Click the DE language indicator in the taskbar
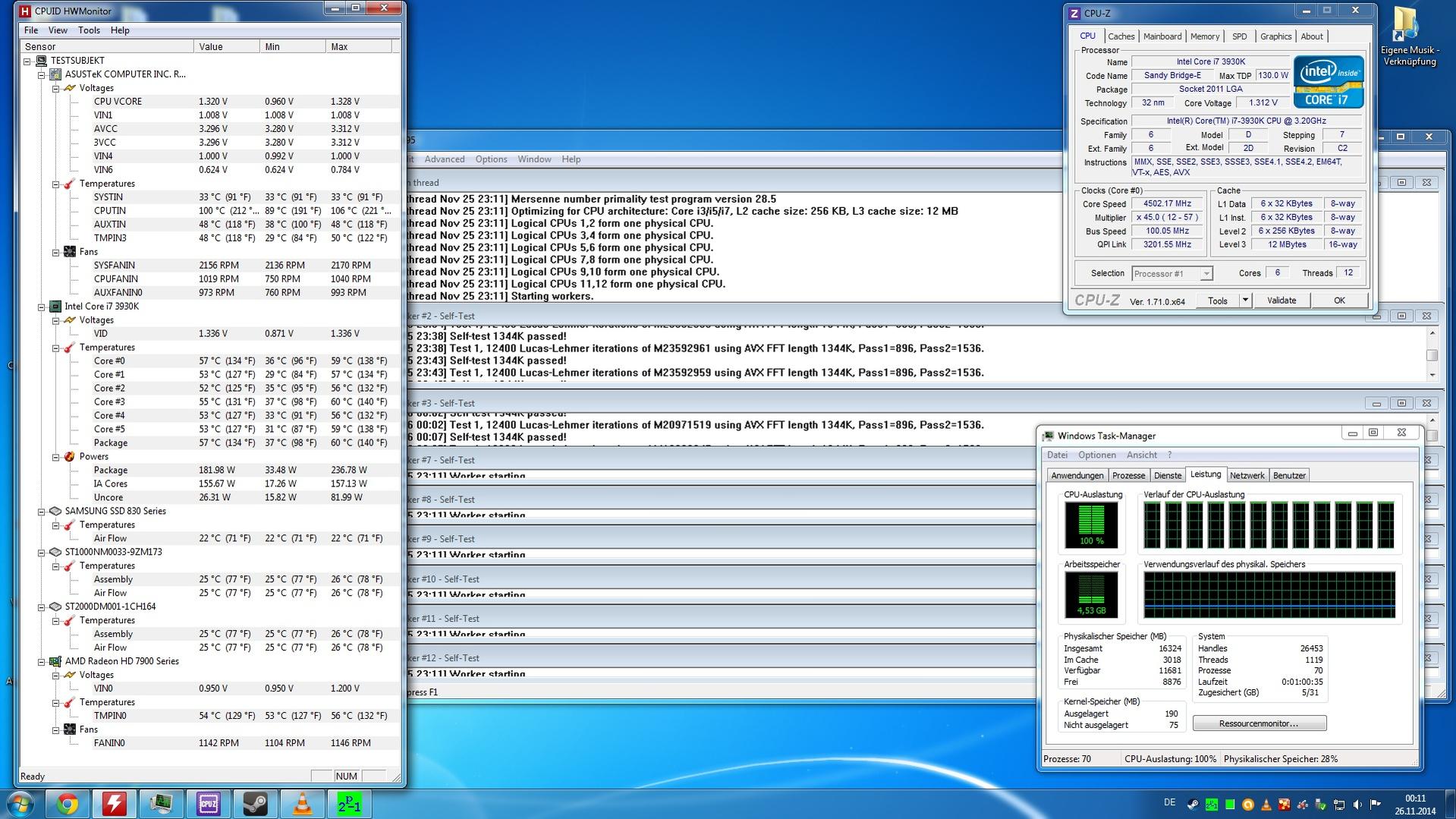The height and width of the screenshot is (819, 1456). pyautogui.click(x=1169, y=803)
